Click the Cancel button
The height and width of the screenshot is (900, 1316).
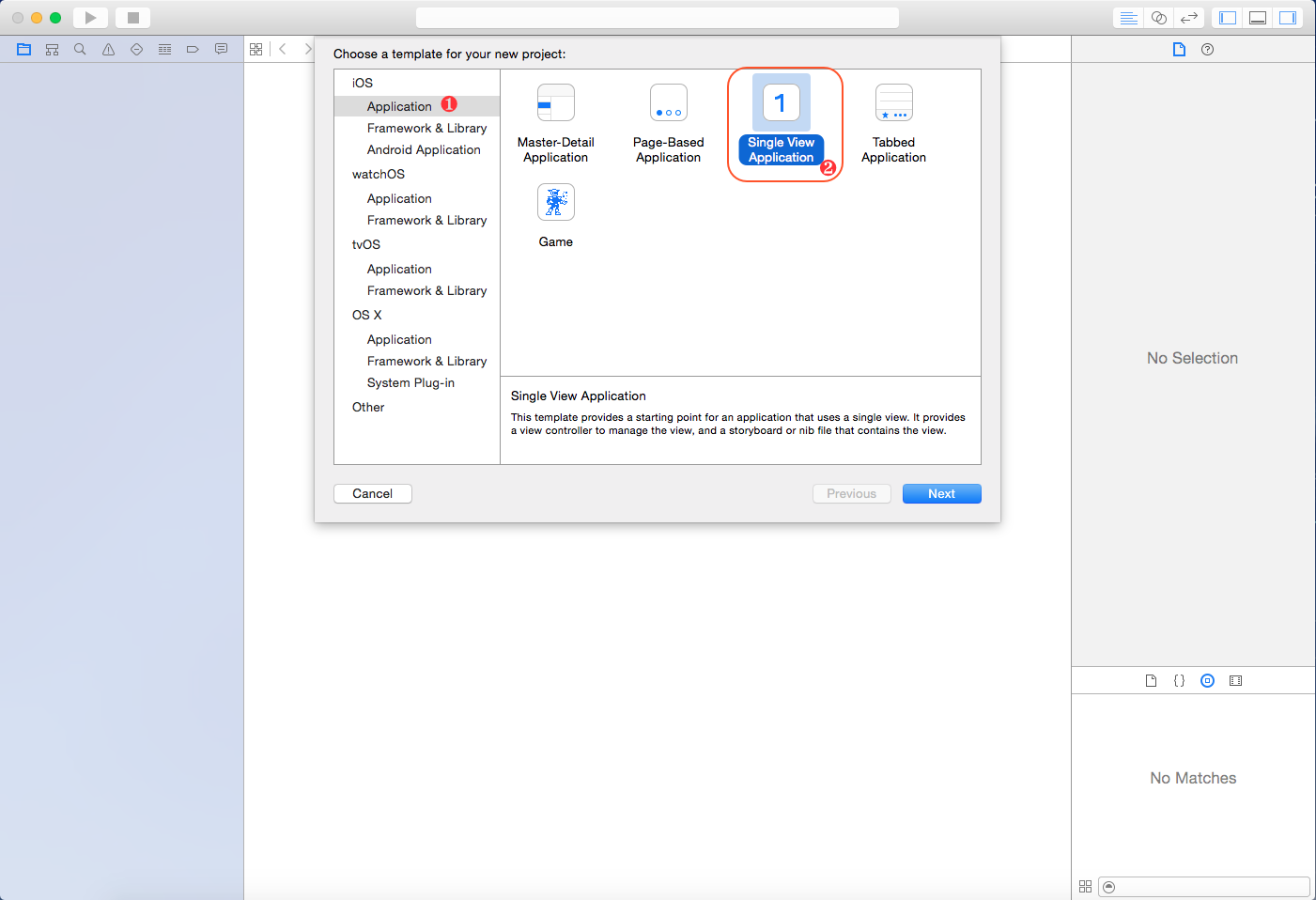[x=372, y=494]
